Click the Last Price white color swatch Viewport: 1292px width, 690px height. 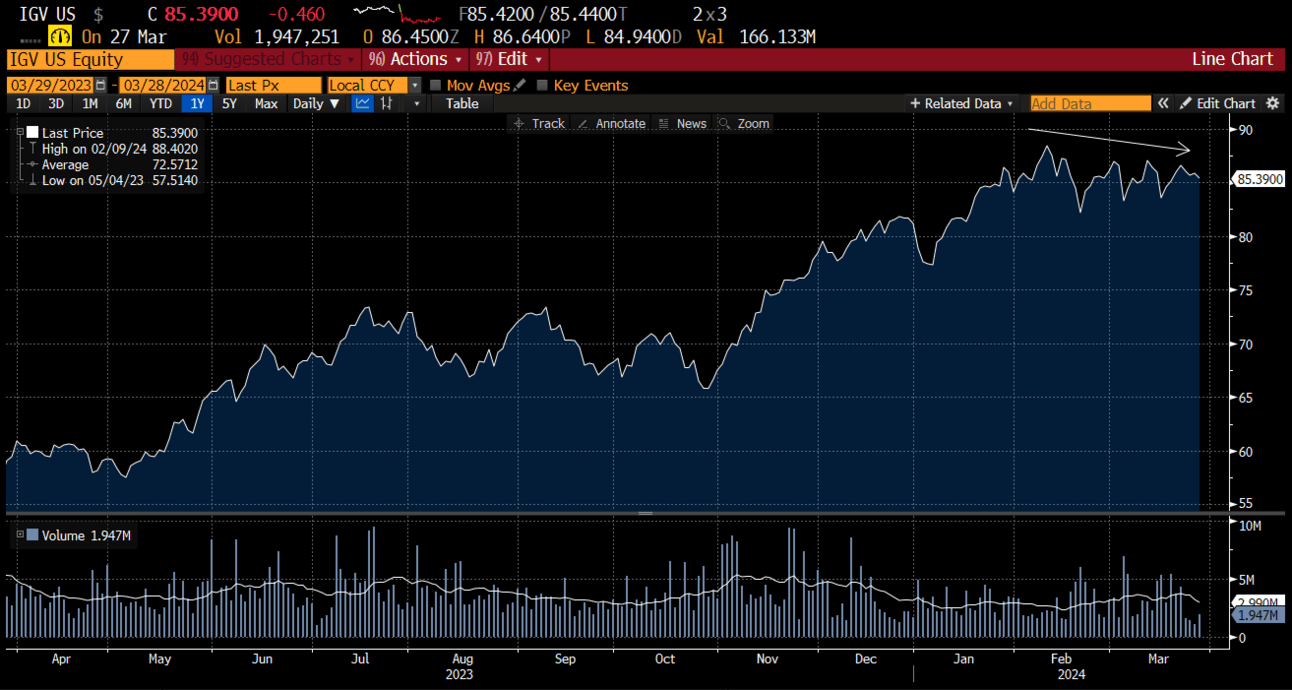click(x=33, y=132)
